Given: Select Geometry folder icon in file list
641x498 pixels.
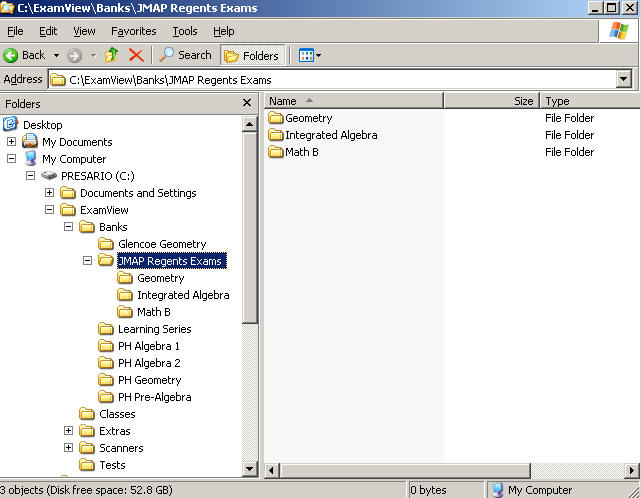Looking at the screenshot, I should 276,118.
